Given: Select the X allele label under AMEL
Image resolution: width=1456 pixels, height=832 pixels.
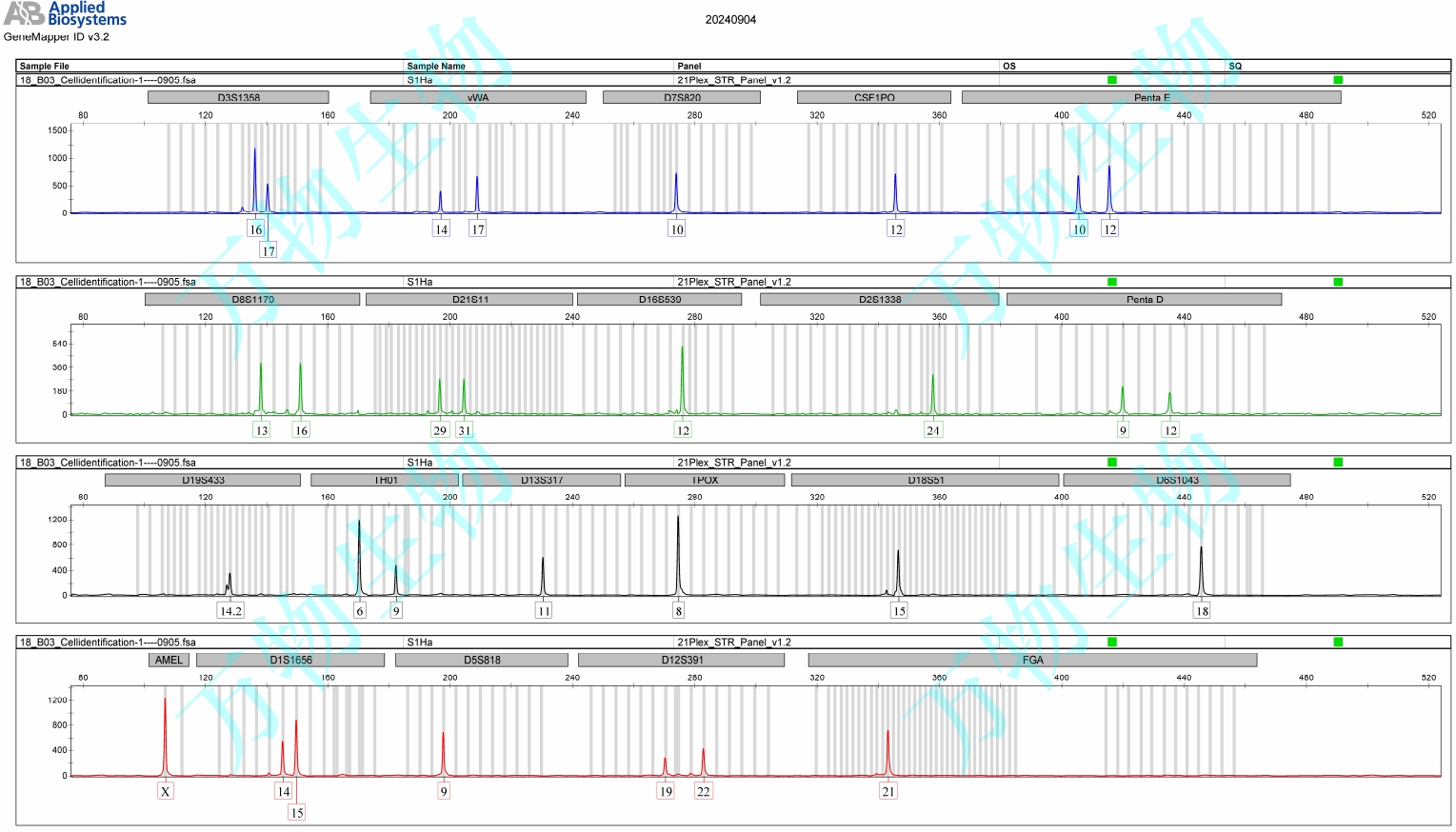Looking at the screenshot, I should coord(166,791).
